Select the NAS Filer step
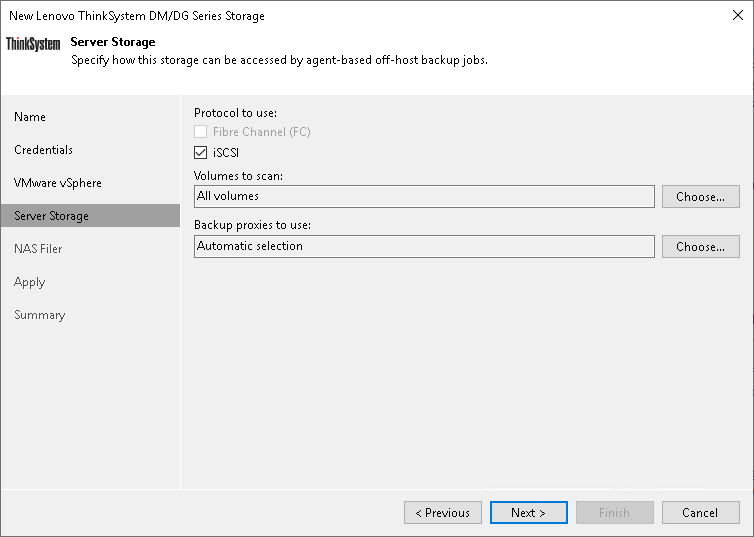Image resolution: width=754 pixels, height=537 pixels. [38, 249]
